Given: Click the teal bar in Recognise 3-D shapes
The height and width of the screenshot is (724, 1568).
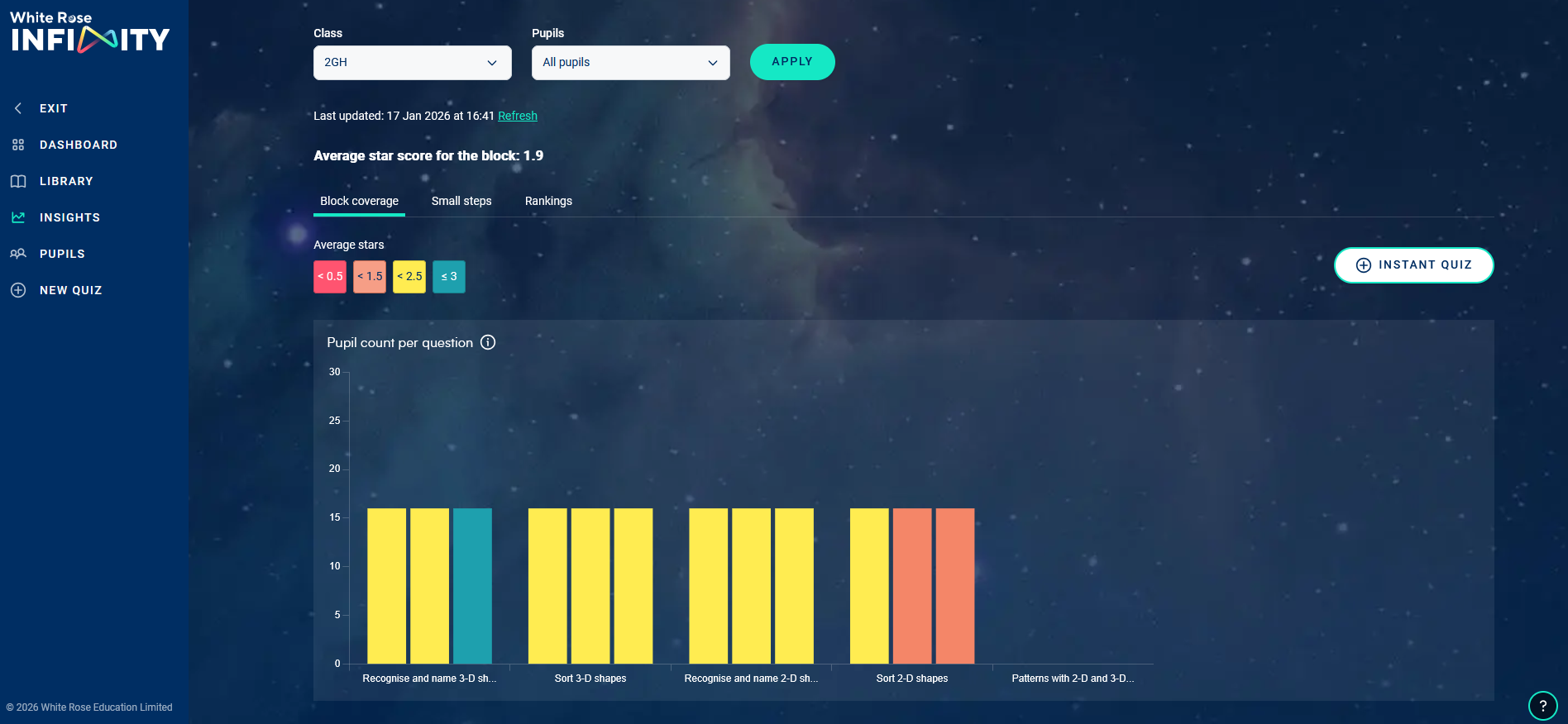Looking at the screenshot, I should (472, 585).
